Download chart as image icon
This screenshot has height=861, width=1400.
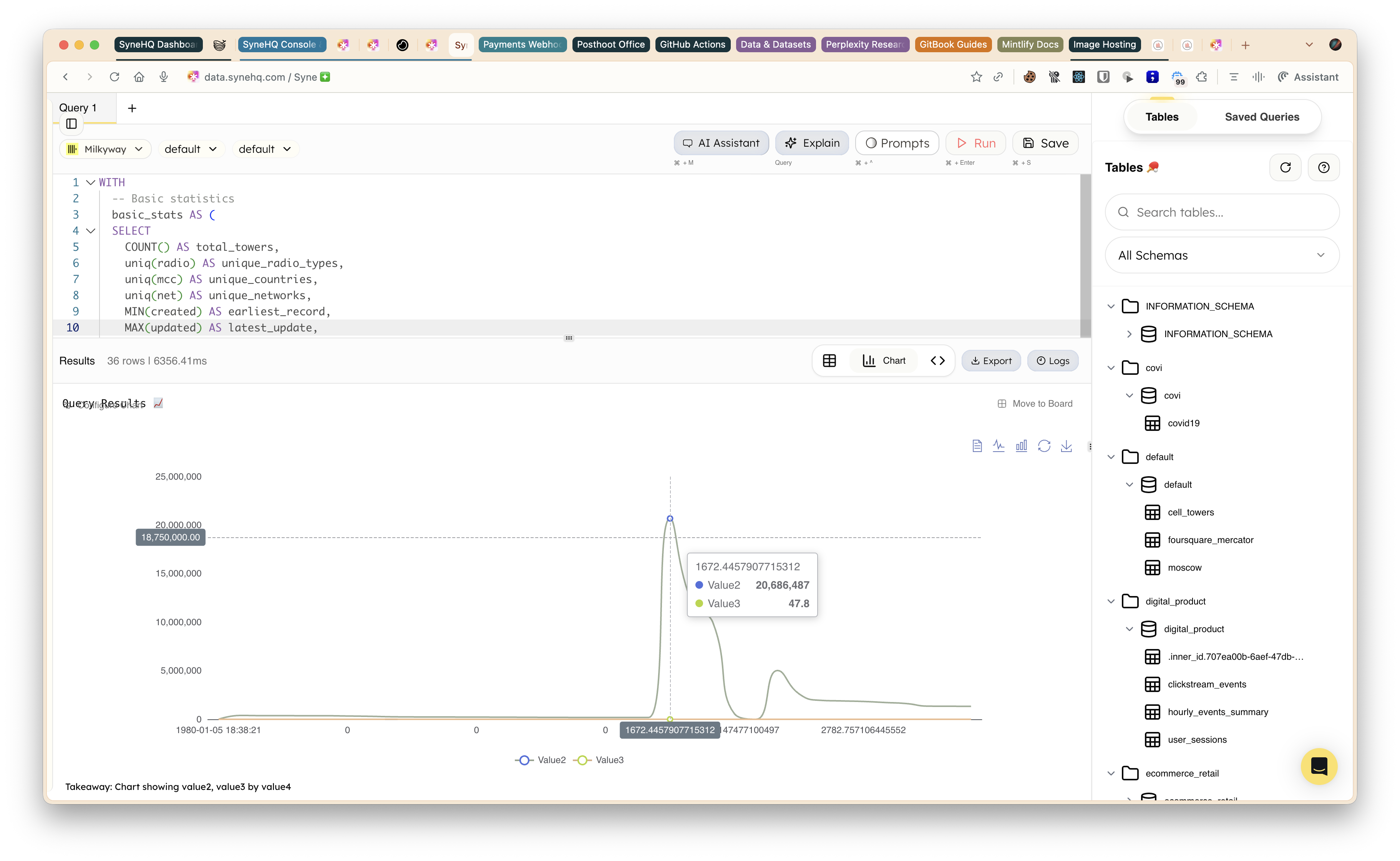click(x=1066, y=446)
